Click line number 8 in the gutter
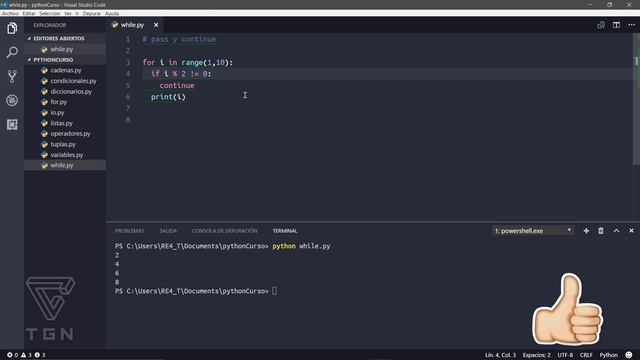The width and height of the screenshot is (640, 360). 128,120
